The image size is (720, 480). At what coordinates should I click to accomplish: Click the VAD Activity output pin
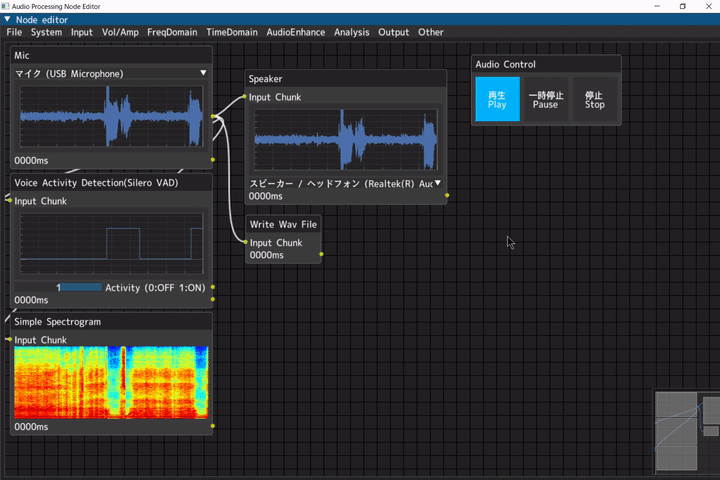[213, 287]
